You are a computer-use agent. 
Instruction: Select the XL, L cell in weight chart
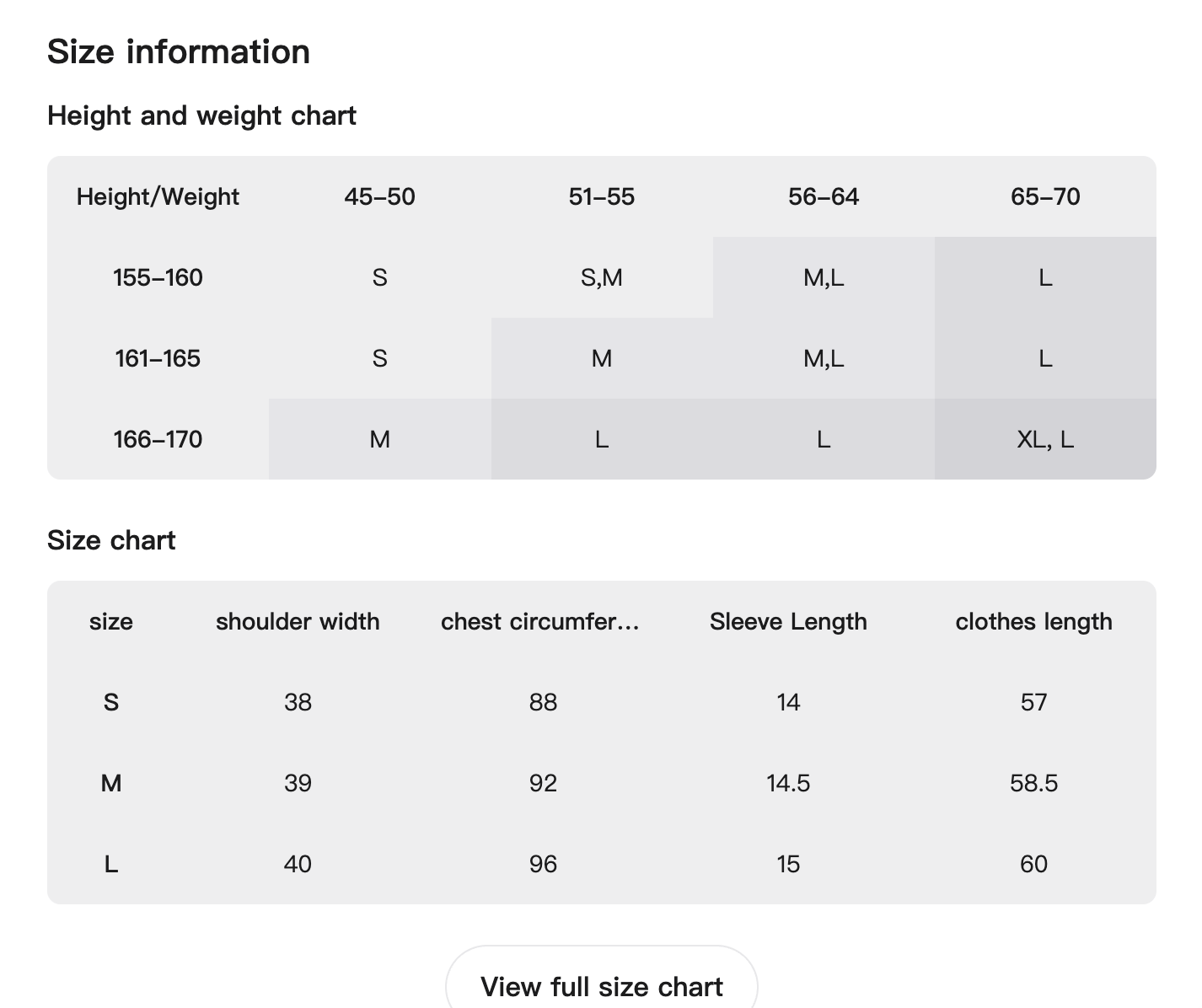point(1045,439)
